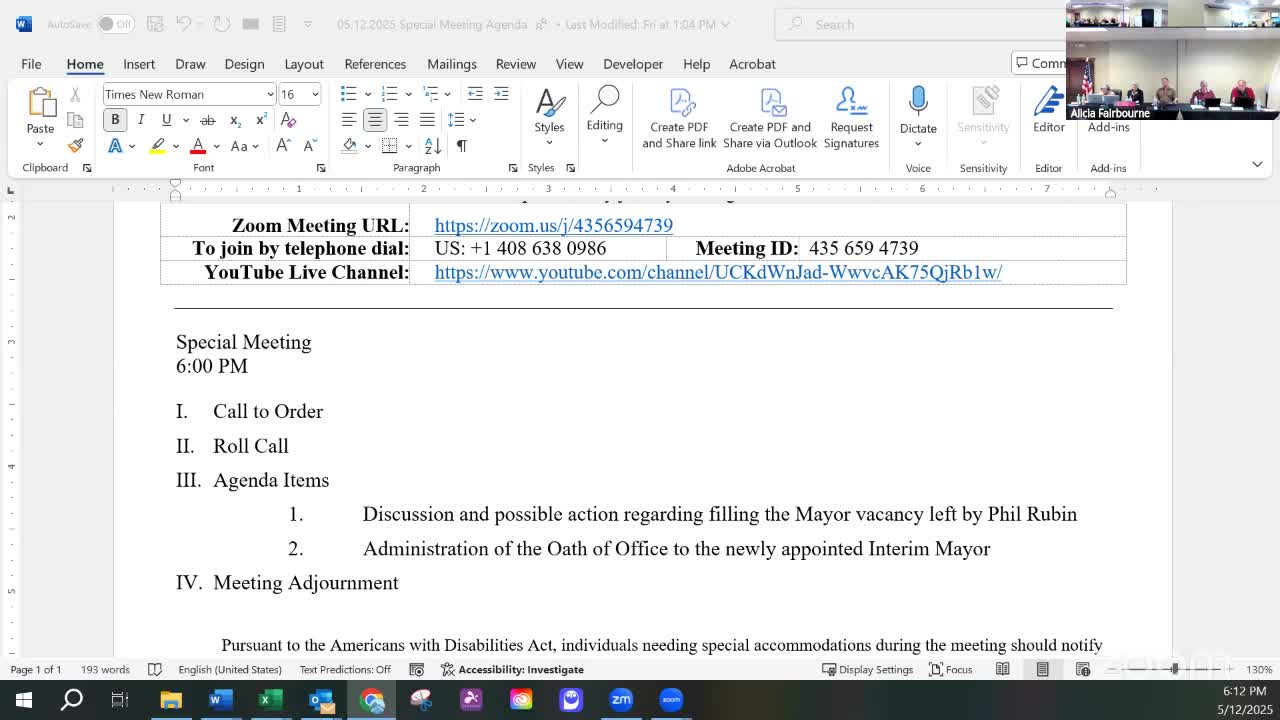Toggle the AutoSave switch

[115, 24]
